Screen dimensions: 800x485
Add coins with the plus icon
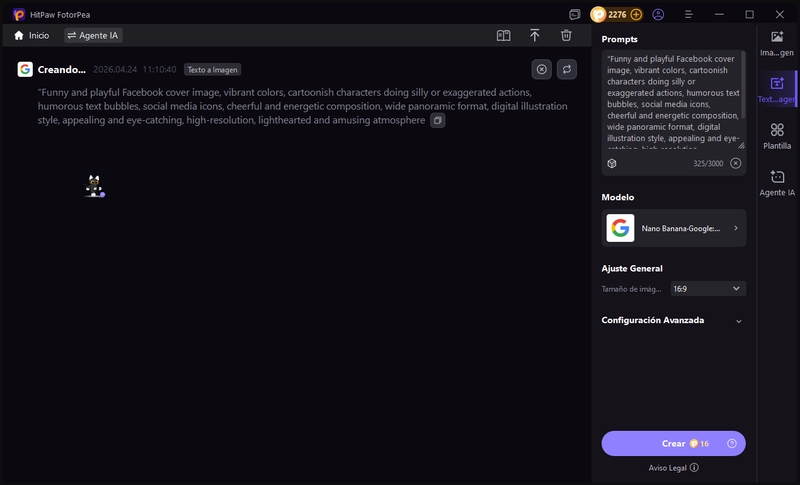click(x=636, y=15)
